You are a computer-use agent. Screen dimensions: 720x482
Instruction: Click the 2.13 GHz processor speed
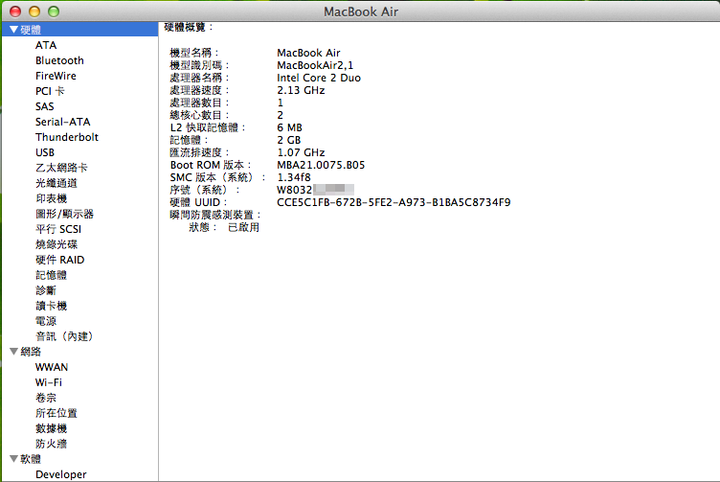click(x=301, y=90)
